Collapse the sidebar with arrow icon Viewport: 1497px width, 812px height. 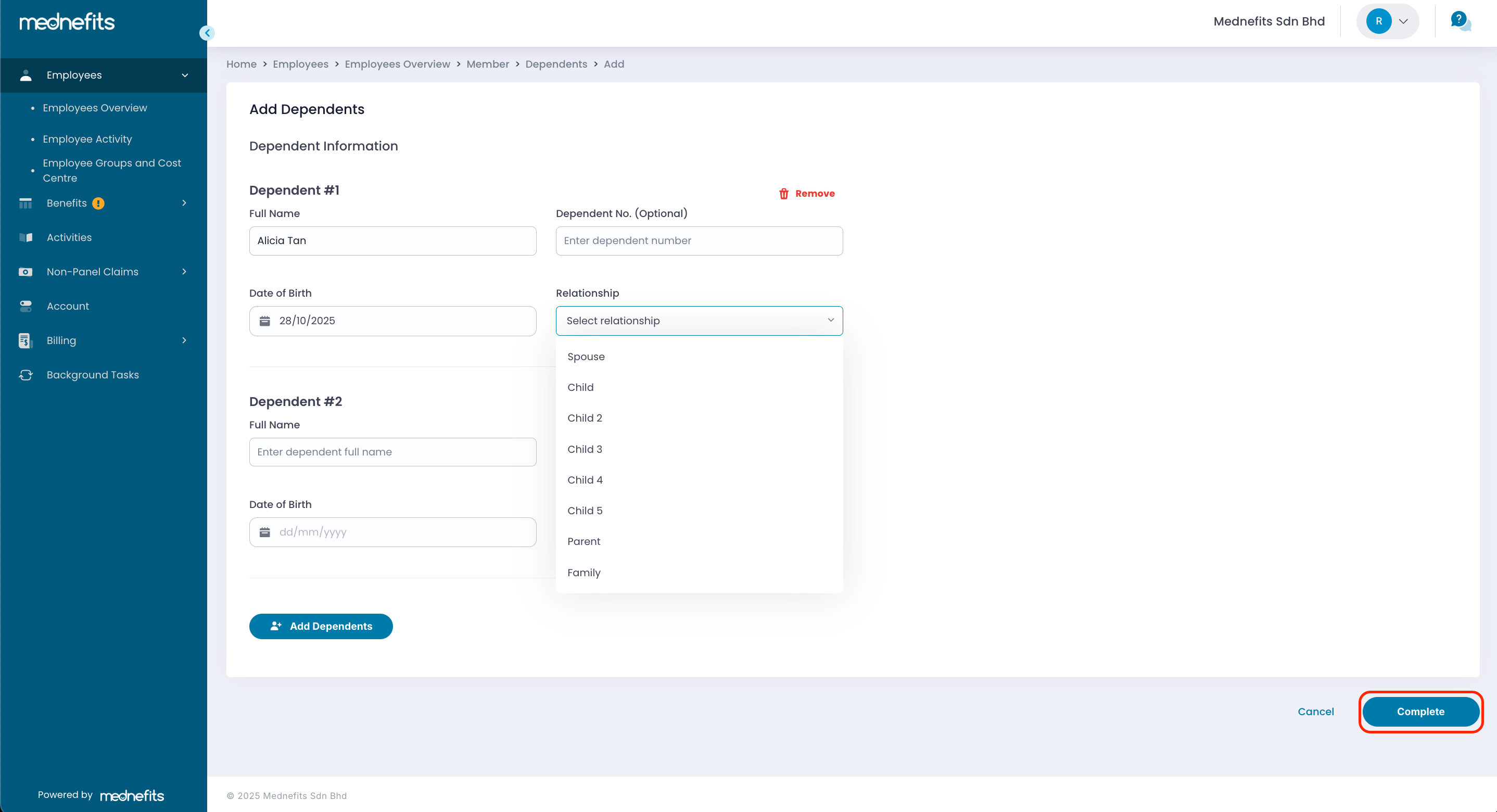click(207, 33)
